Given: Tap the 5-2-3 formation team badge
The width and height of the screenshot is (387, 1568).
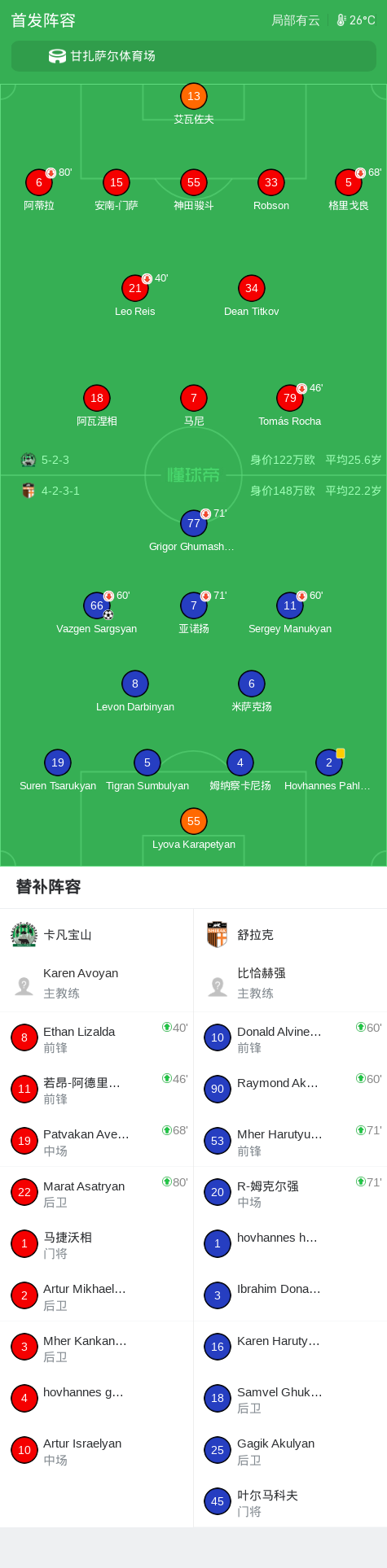Looking at the screenshot, I should [x=29, y=460].
